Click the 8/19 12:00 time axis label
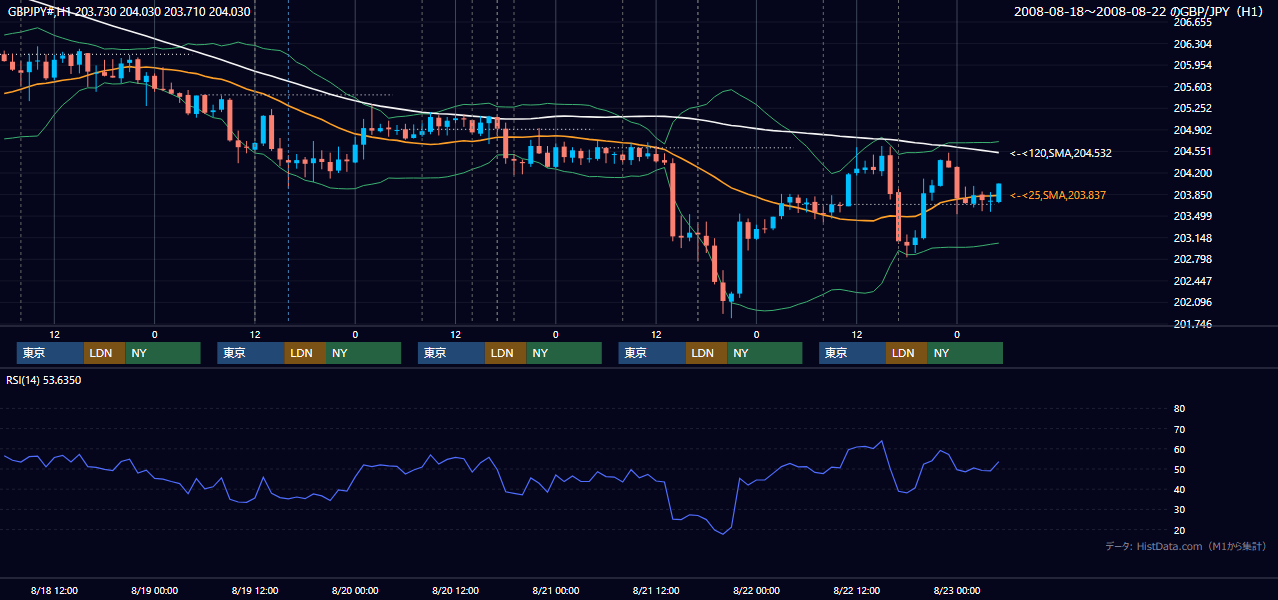Viewport: 1278px width, 600px height. pos(254,590)
